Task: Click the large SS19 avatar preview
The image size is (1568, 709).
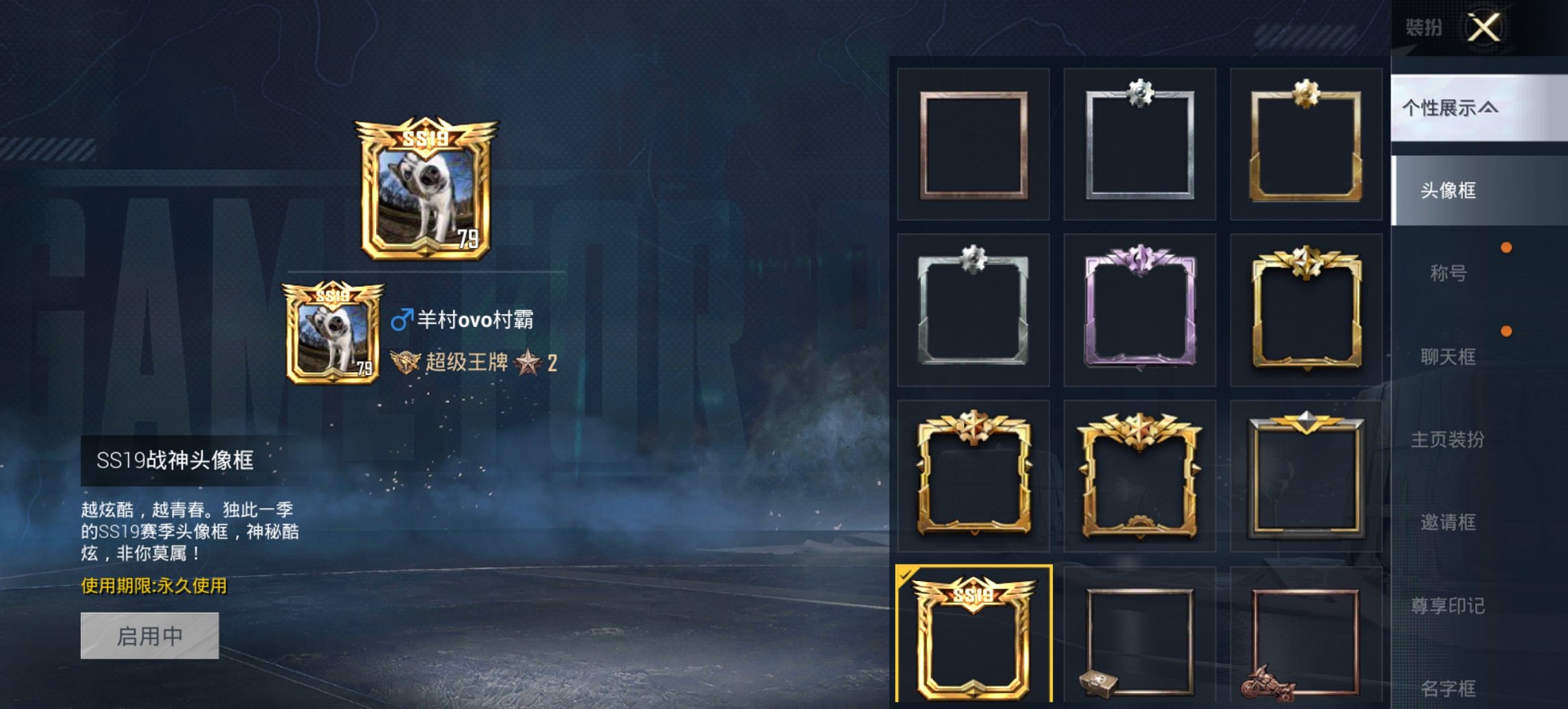Action: click(426, 189)
